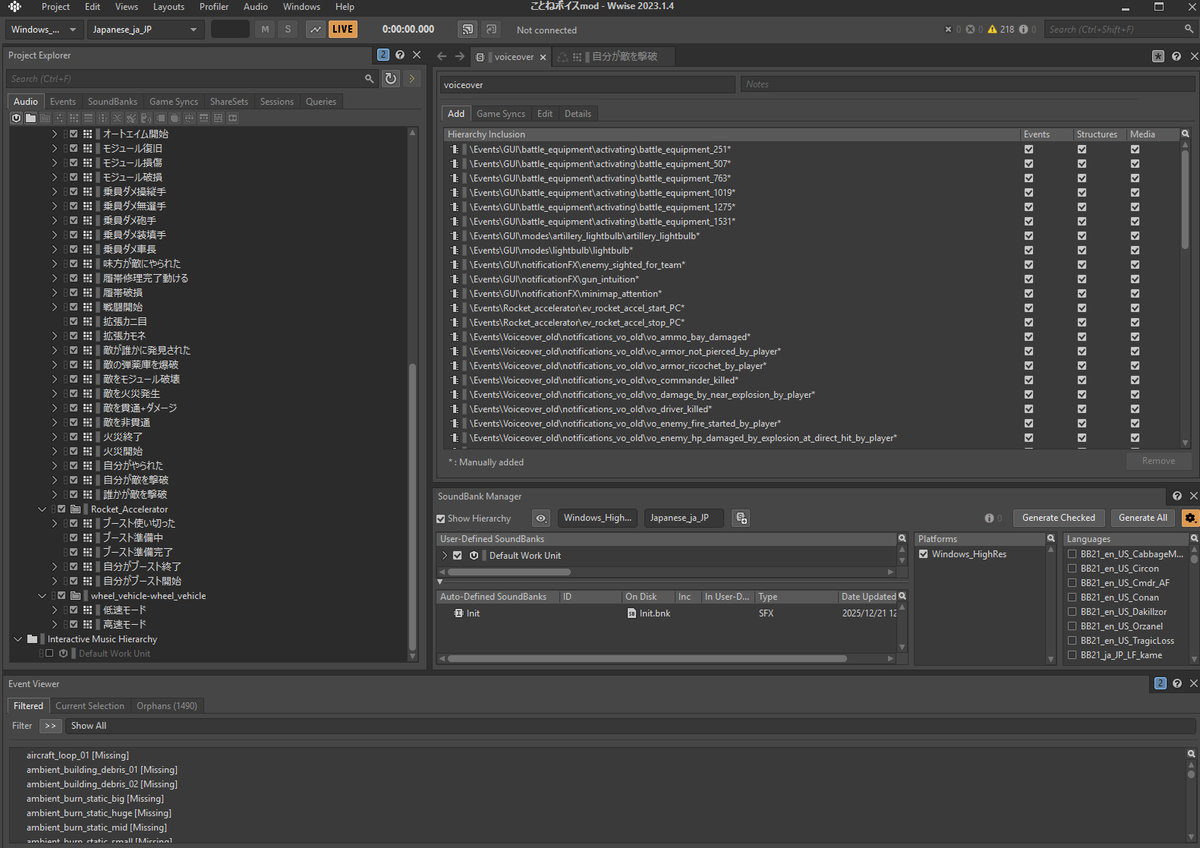The width and height of the screenshot is (1200, 848).
Task: Click the number 2 badge in Event Viewer header
Action: (x=1160, y=684)
